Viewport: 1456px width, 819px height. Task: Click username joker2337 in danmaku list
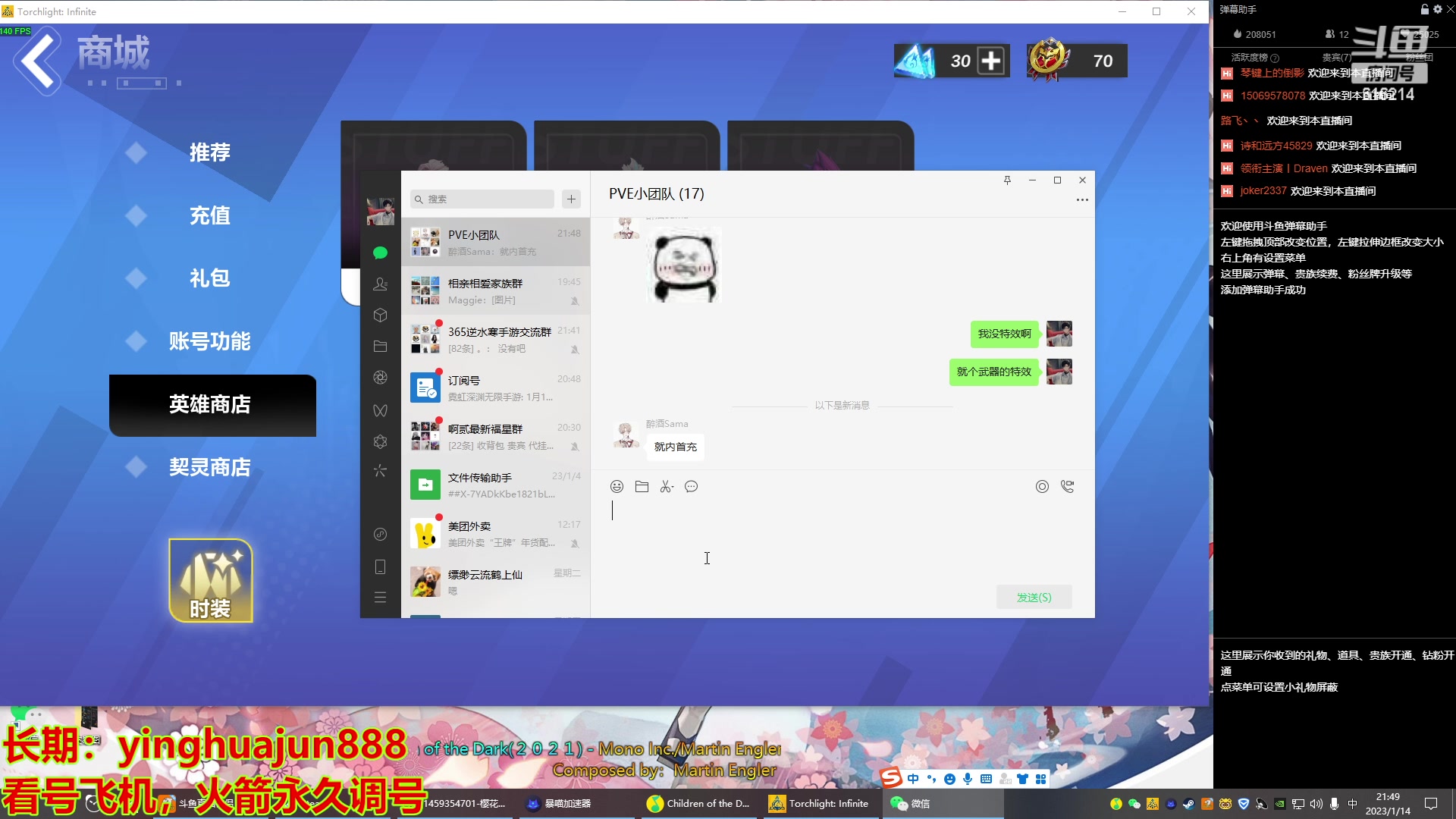pyautogui.click(x=1263, y=191)
